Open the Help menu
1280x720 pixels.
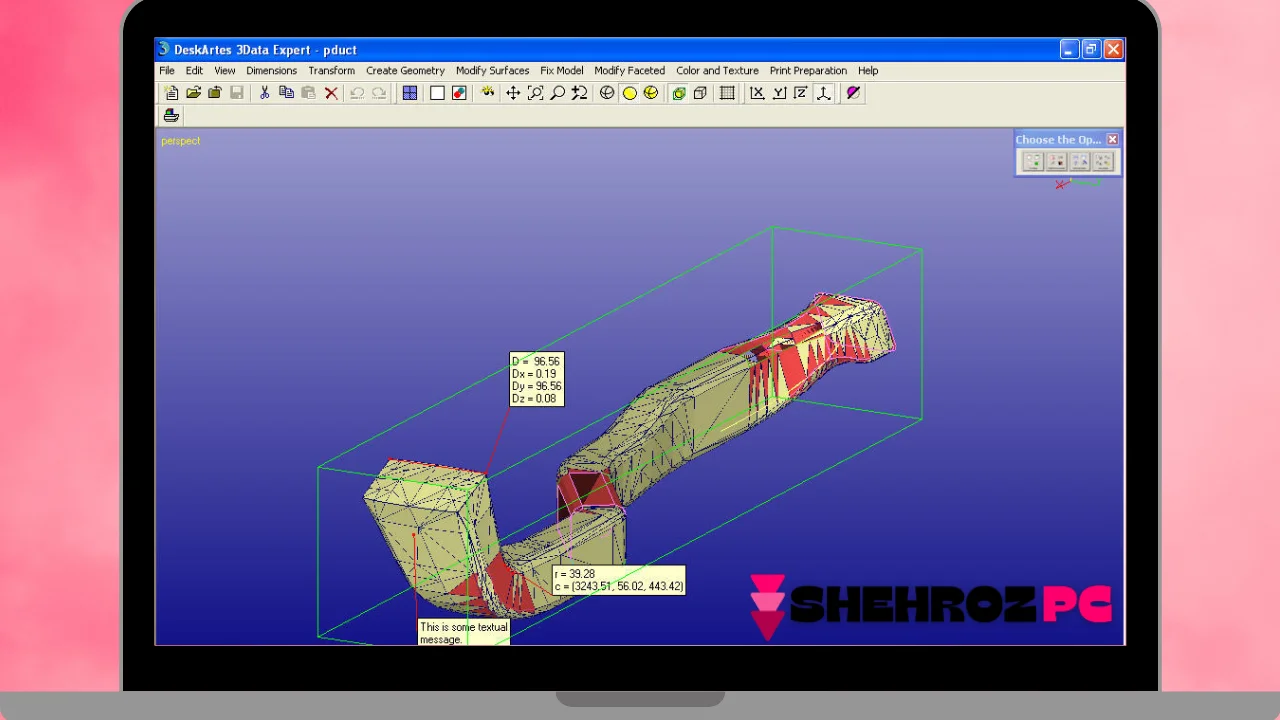coord(868,71)
